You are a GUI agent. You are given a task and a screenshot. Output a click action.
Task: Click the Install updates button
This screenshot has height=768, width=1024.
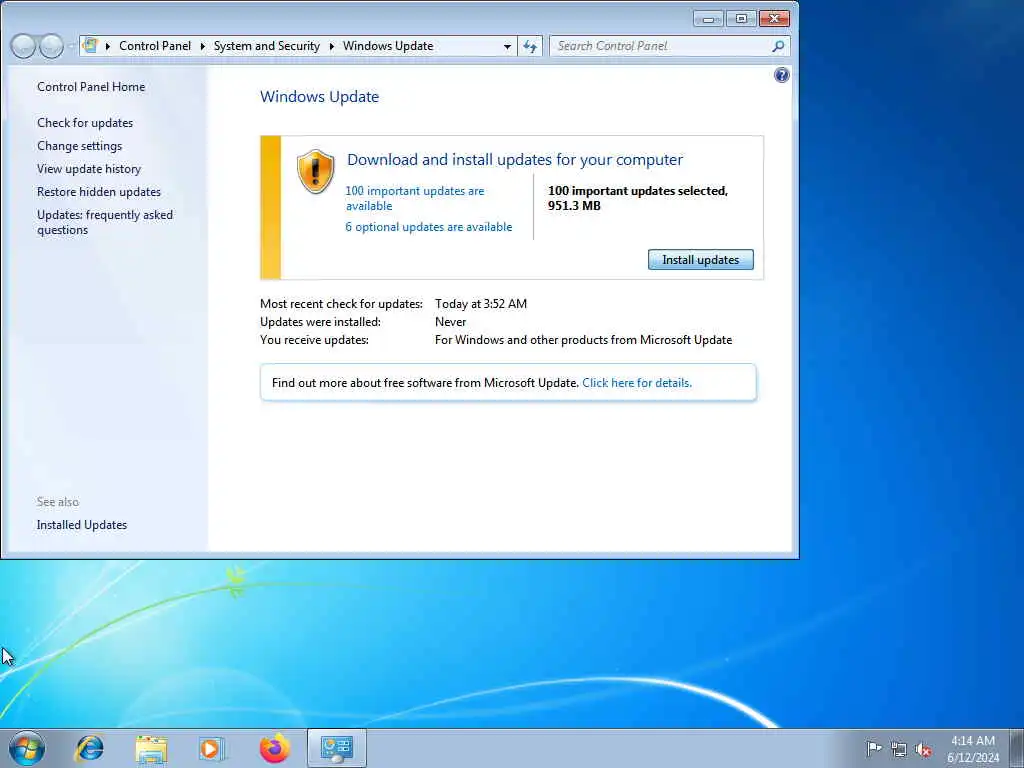[701, 259]
